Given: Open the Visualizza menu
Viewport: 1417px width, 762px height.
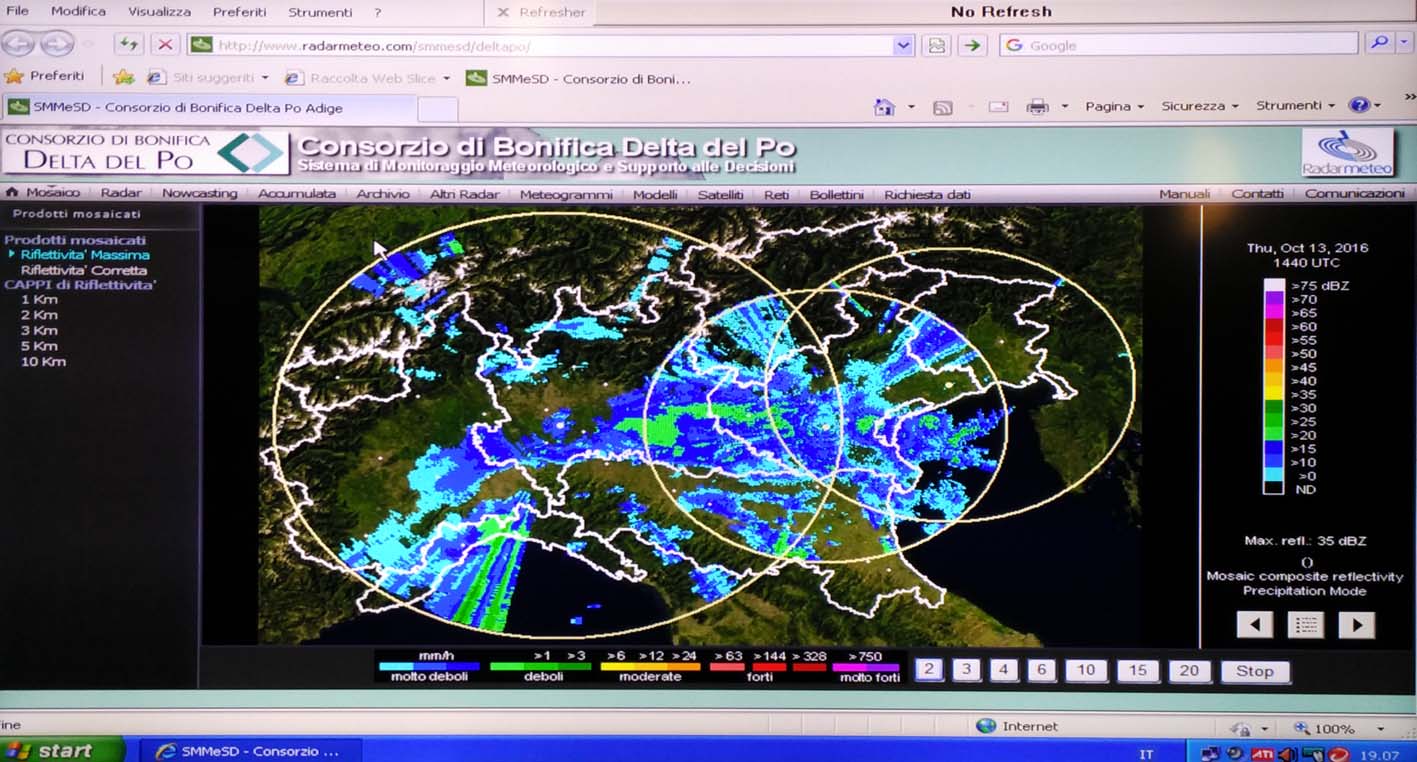Looking at the screenshot, I should click(x=159, y=12).
